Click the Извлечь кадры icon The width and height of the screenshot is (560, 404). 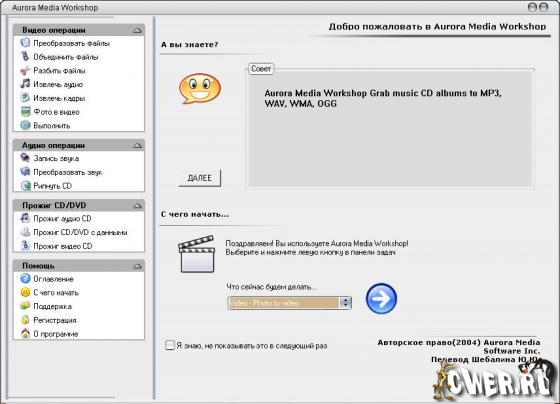click(x=25, y=98)
